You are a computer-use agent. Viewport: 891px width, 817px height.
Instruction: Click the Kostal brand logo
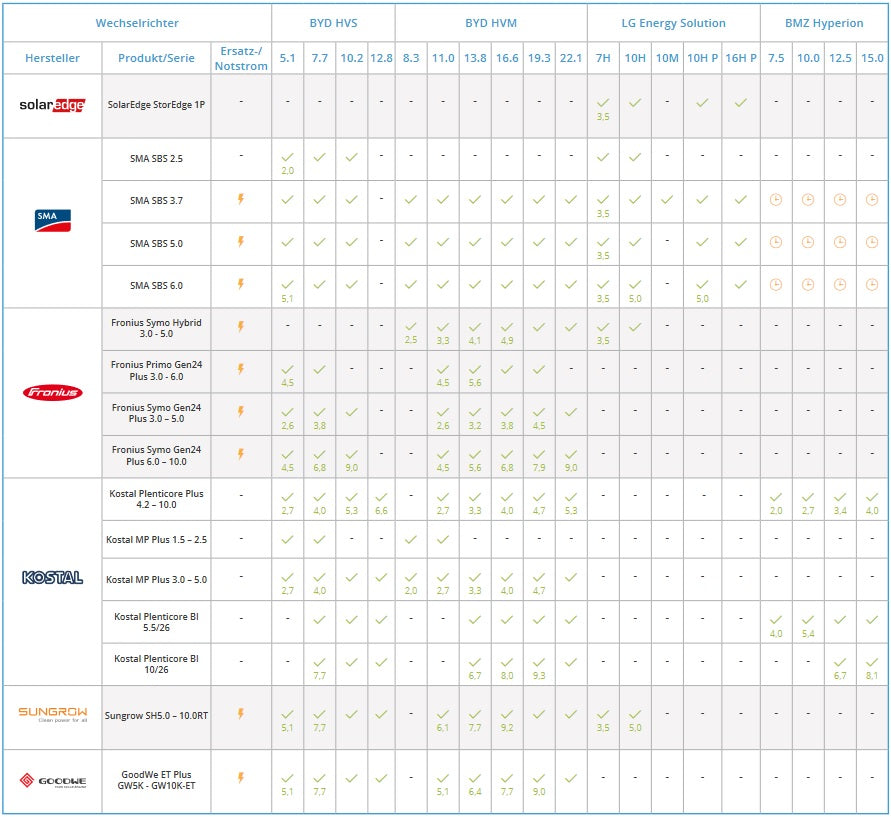[x=52, y=577]
